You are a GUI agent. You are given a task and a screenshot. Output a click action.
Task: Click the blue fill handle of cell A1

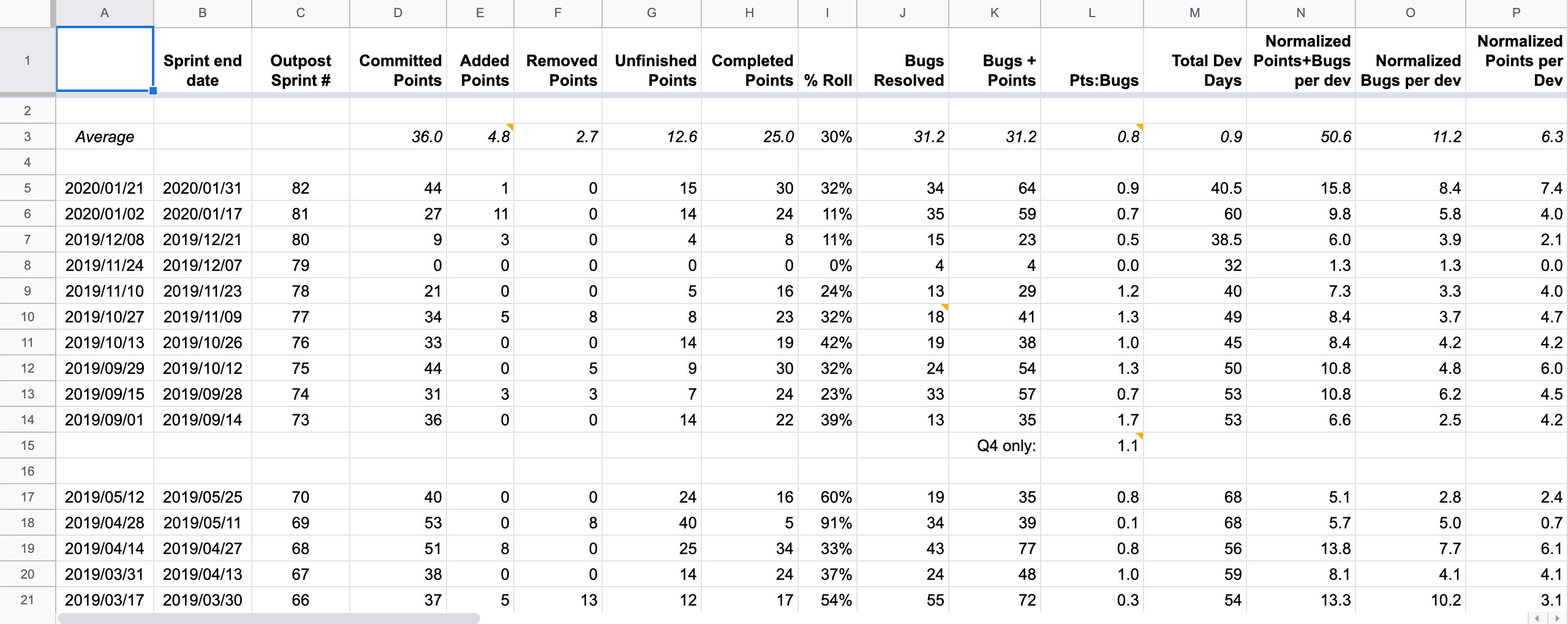coord(153,91)
